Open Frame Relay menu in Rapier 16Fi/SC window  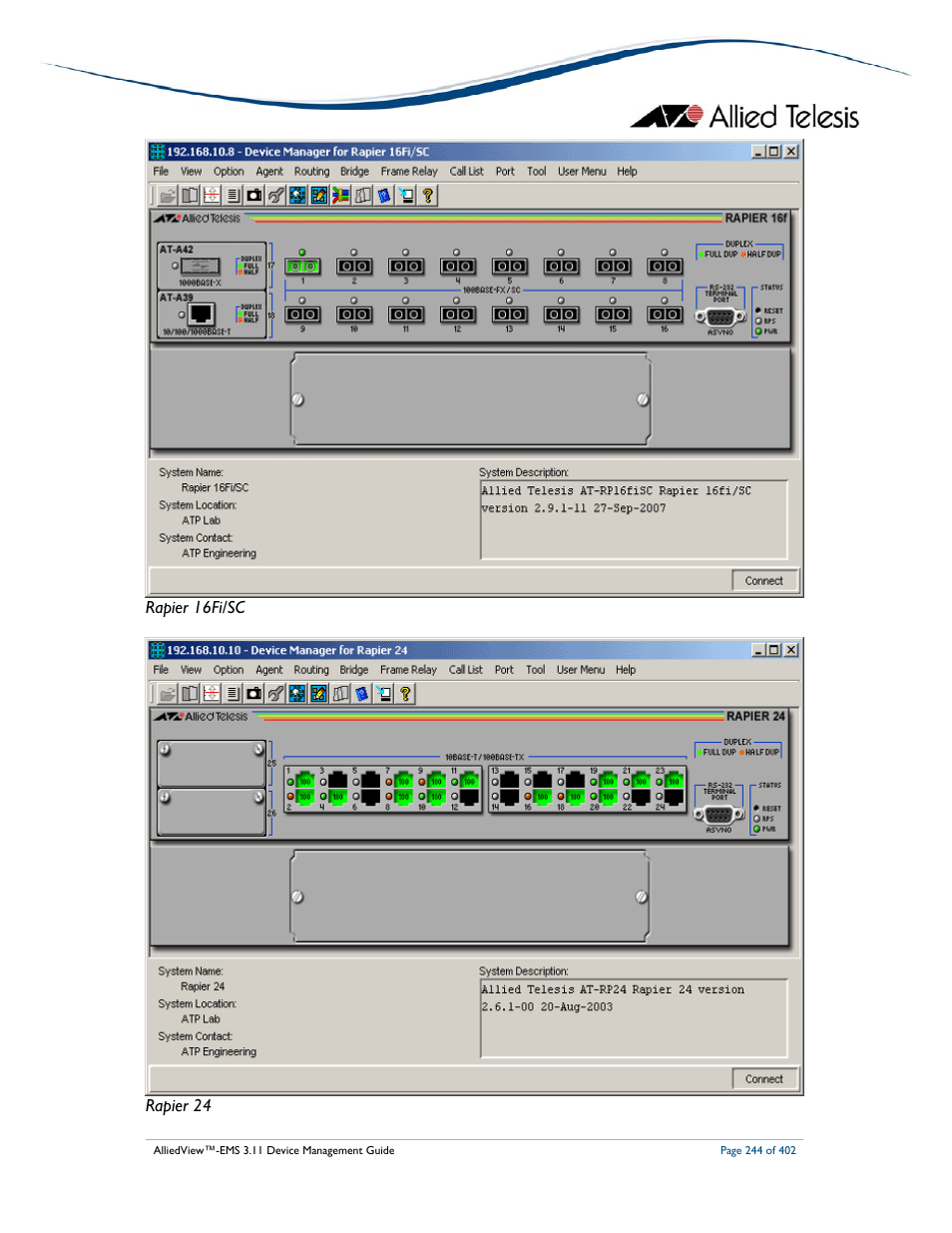[409, 172]
